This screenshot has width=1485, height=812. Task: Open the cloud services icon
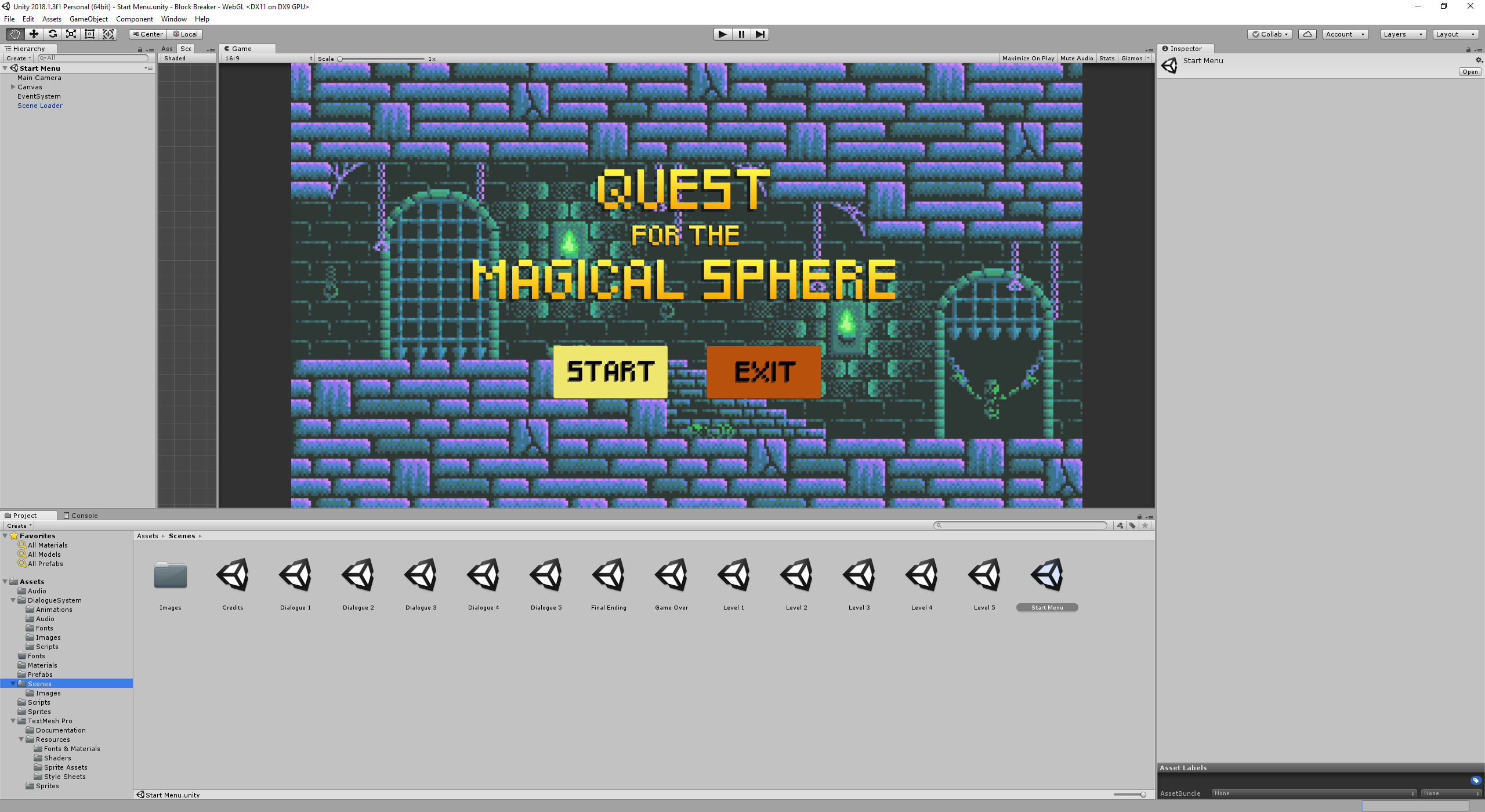click(1307, 34)
